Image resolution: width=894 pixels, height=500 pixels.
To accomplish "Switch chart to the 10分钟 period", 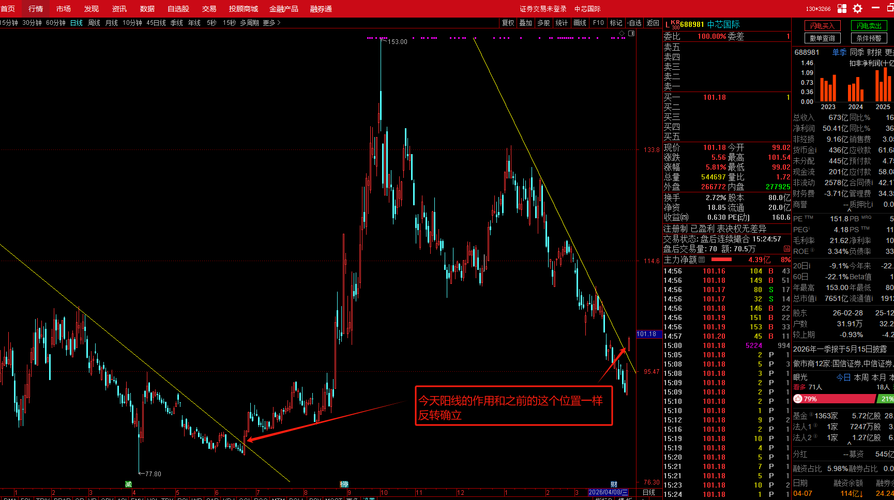I will coord(132,23).
